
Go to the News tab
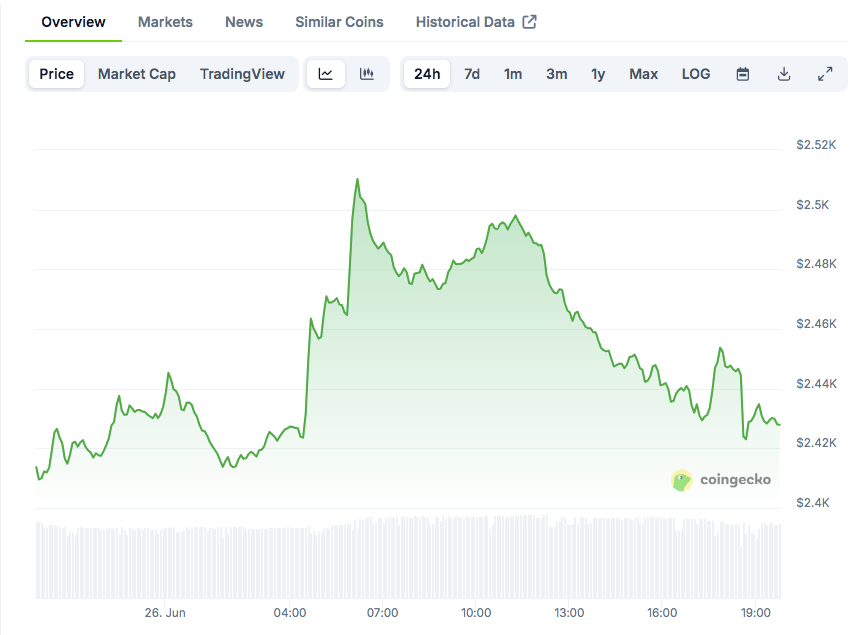(244, 22)
